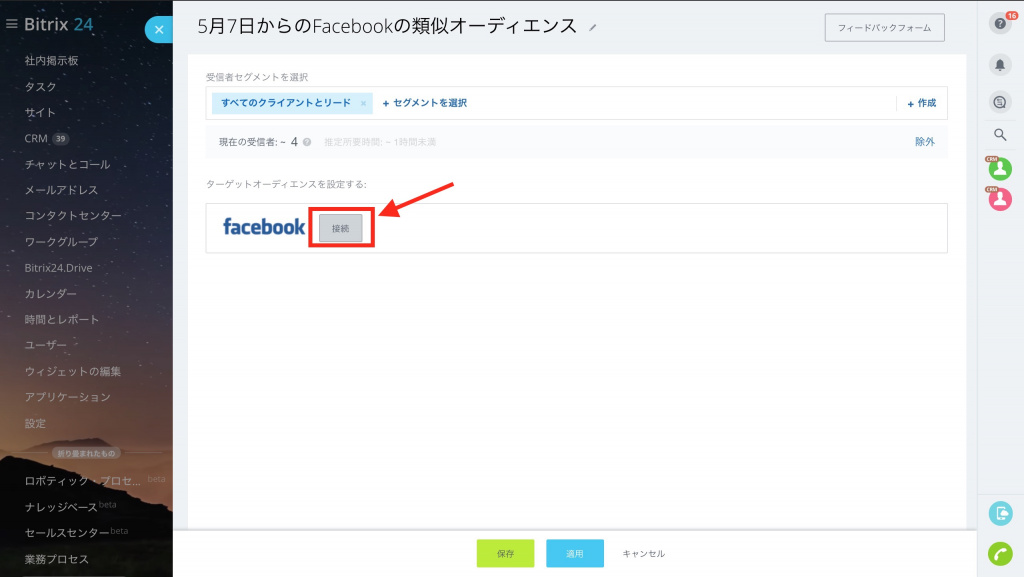This screenshot has height=577, width=1024.
Task: Click the 除外 link
Action: 925,142
